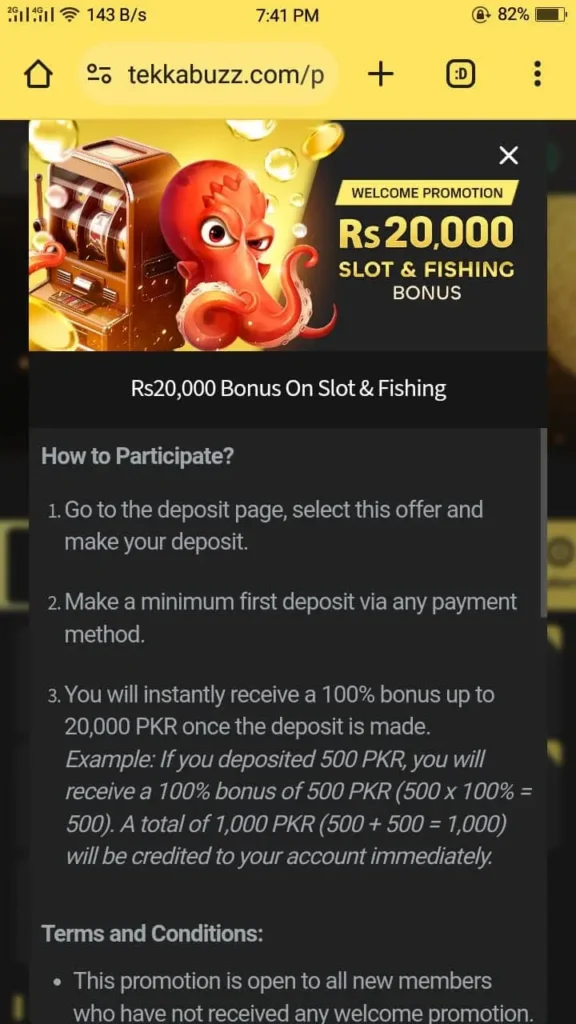Tap the 7:41 PM clock in status bar
The height and width of the screenshot is (1024, 576).
[287, 14]
